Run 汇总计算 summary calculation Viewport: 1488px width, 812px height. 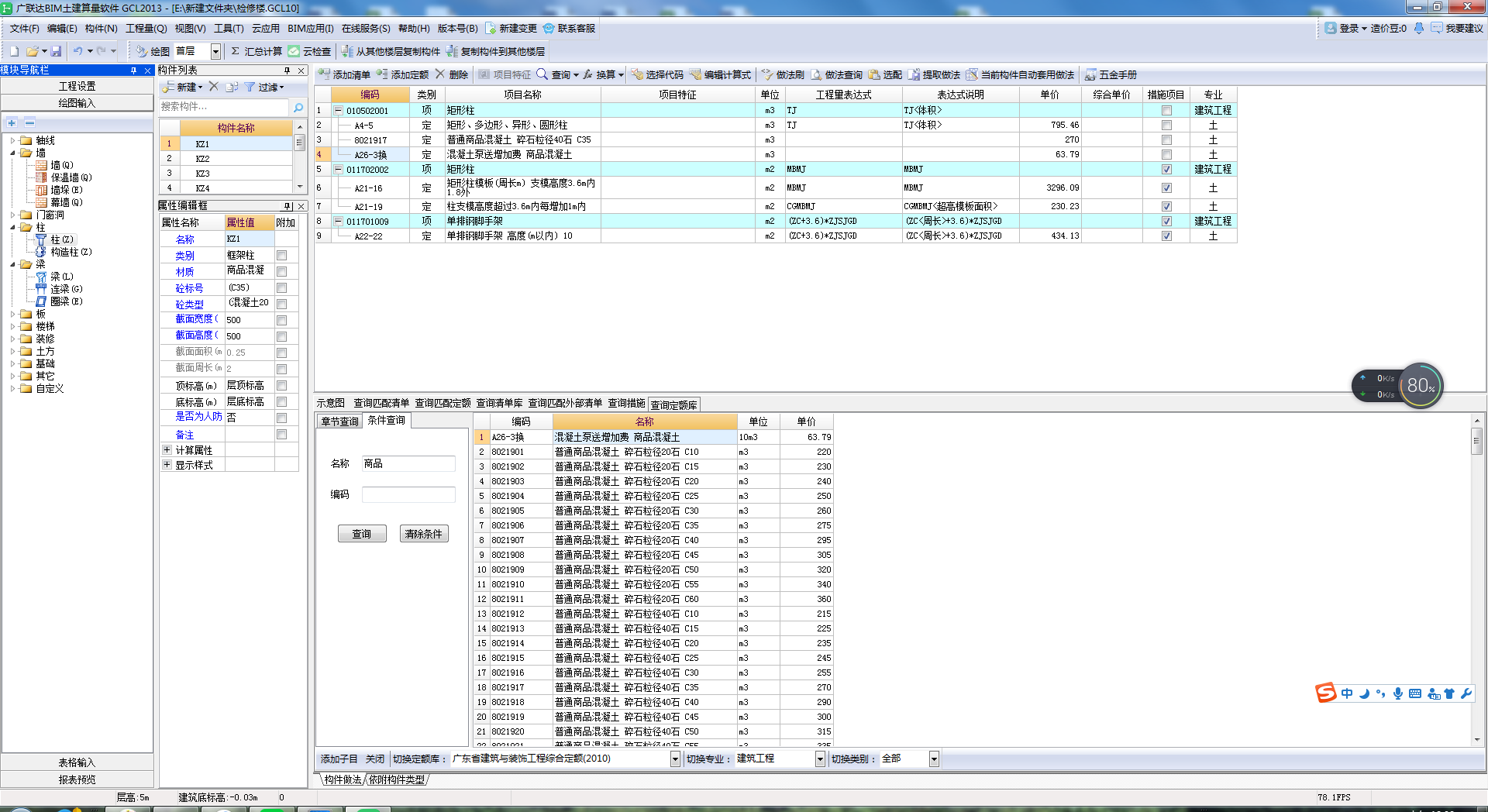[257, 51]
